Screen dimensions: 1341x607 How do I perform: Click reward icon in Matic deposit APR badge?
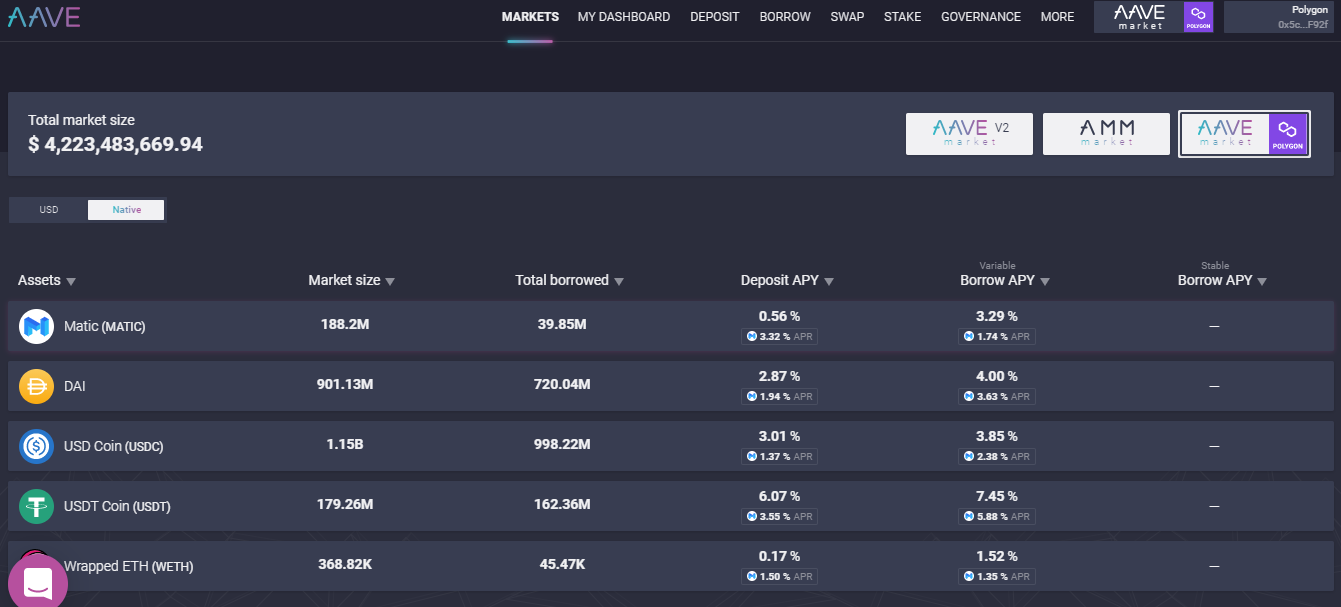pyautogui.click(x=752, y=337)
